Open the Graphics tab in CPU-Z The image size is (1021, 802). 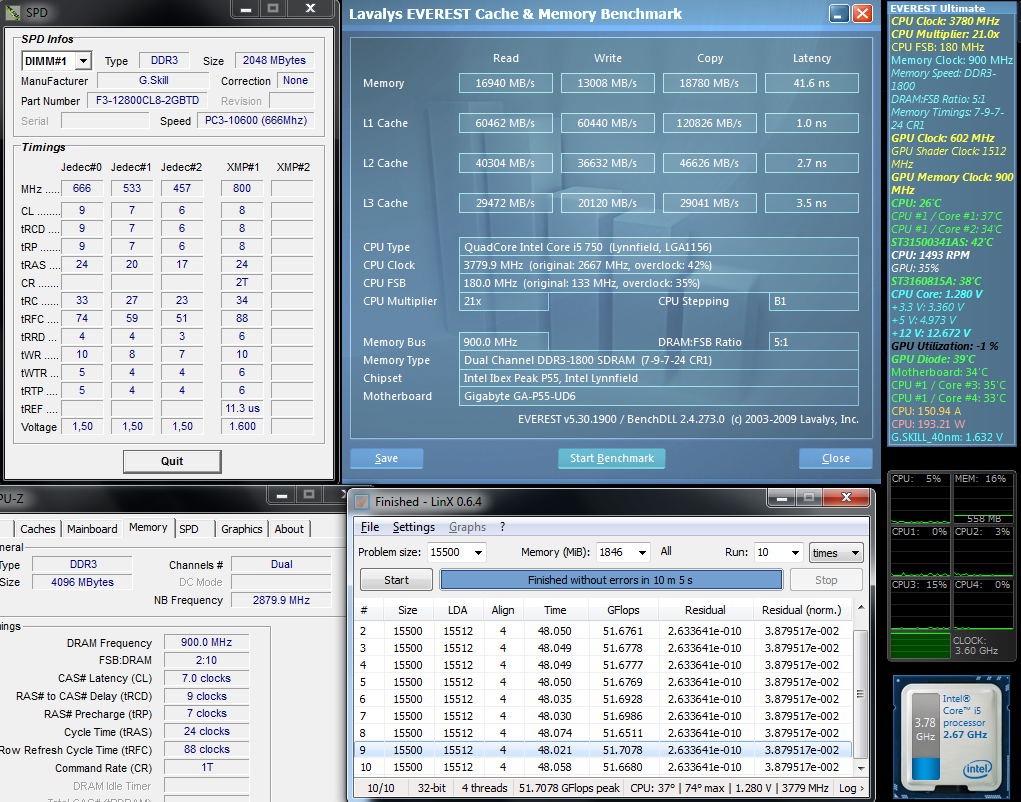point(242,529)
